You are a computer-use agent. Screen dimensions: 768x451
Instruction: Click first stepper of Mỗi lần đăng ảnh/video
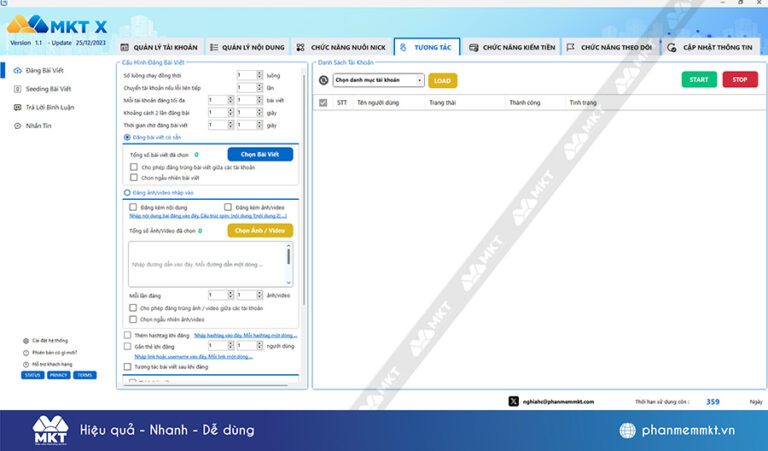click(x=230, y=295)
